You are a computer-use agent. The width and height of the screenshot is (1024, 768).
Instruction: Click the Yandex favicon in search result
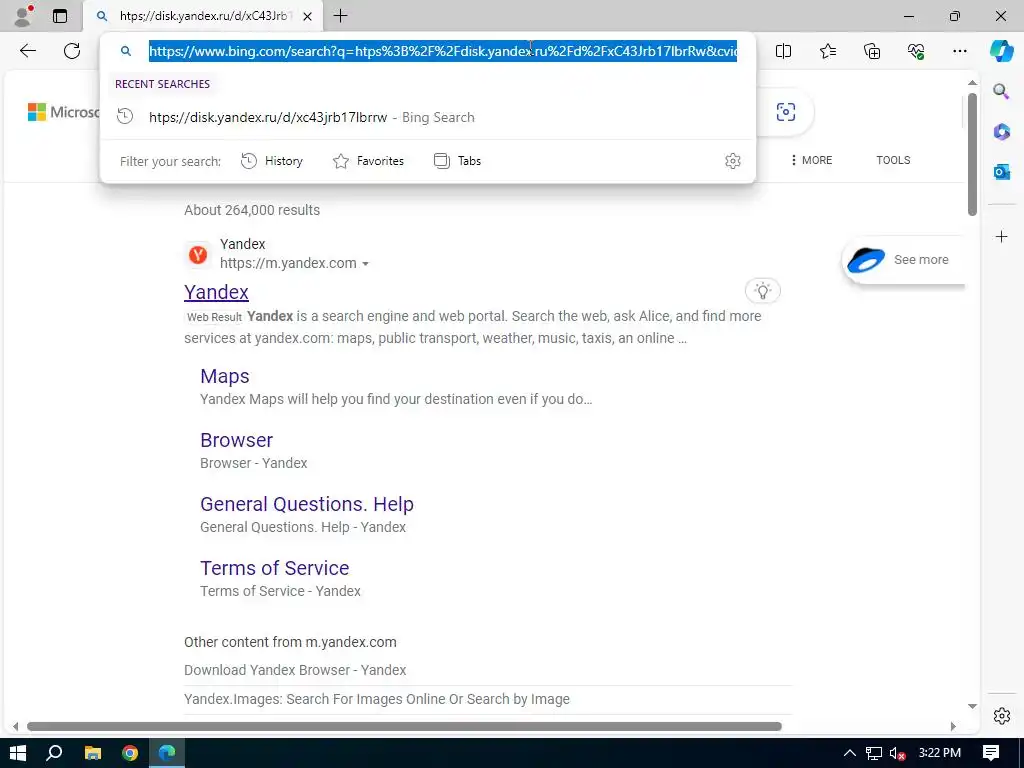198,254
